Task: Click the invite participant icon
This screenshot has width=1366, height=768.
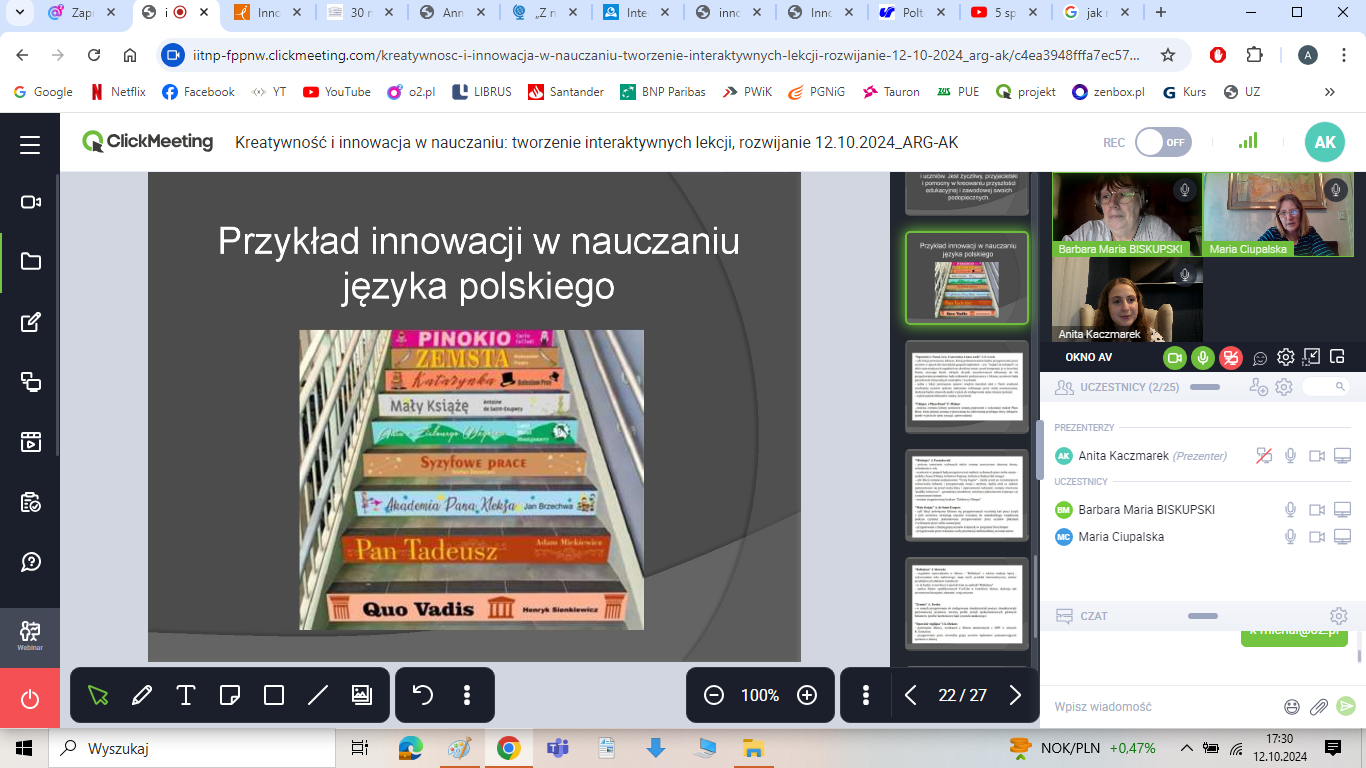Action: (1259, 387)
